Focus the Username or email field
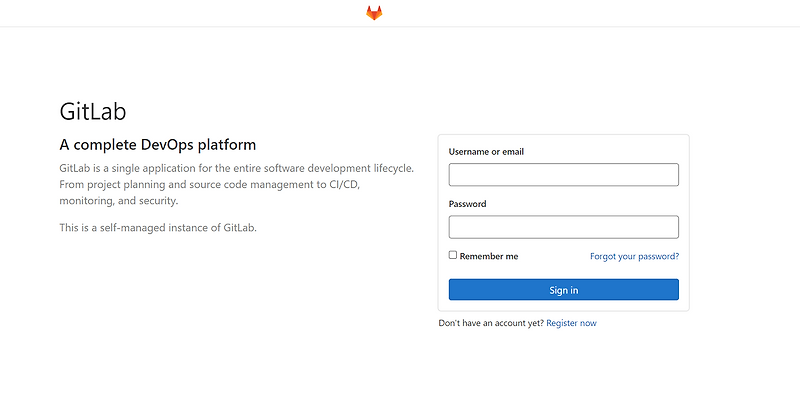The image size is (800, 400). coord(563,175)
